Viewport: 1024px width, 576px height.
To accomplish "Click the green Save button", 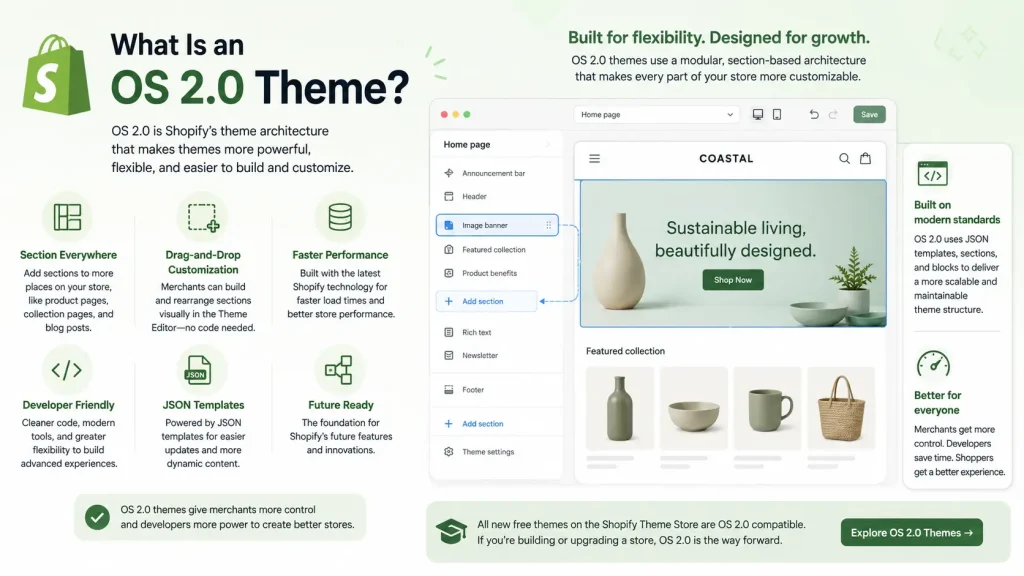I will [869, 114].
